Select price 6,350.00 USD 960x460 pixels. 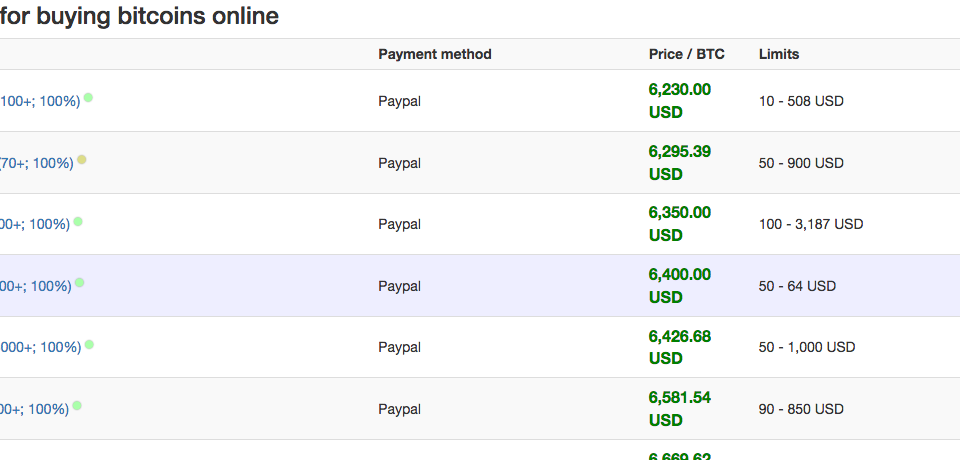680,224
